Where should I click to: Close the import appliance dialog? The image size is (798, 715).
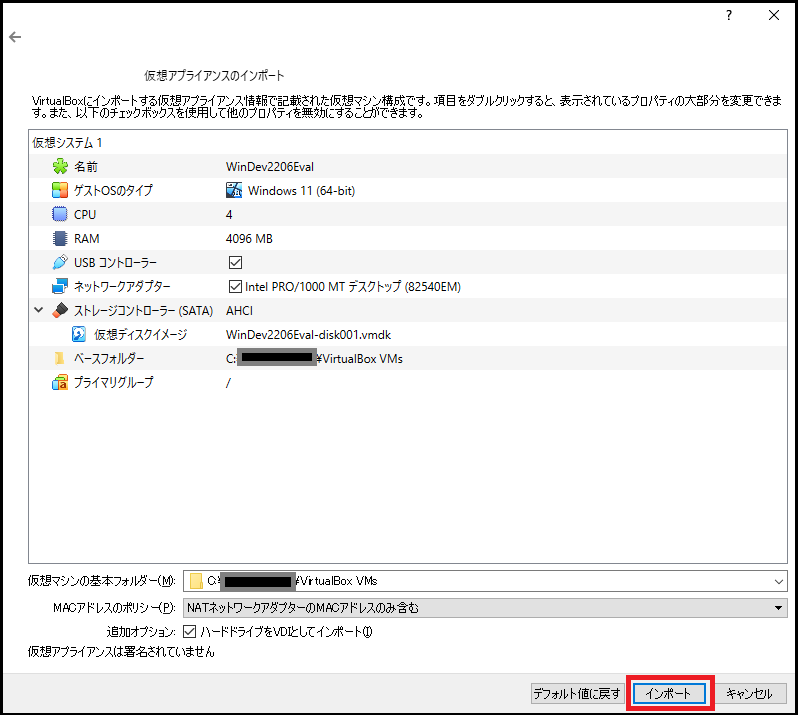click(774, 15)
